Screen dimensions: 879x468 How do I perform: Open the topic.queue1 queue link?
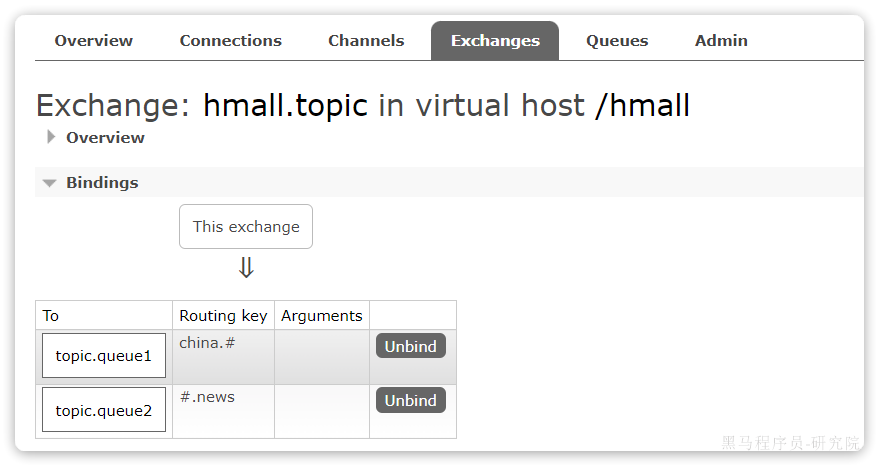pos(104,356)
